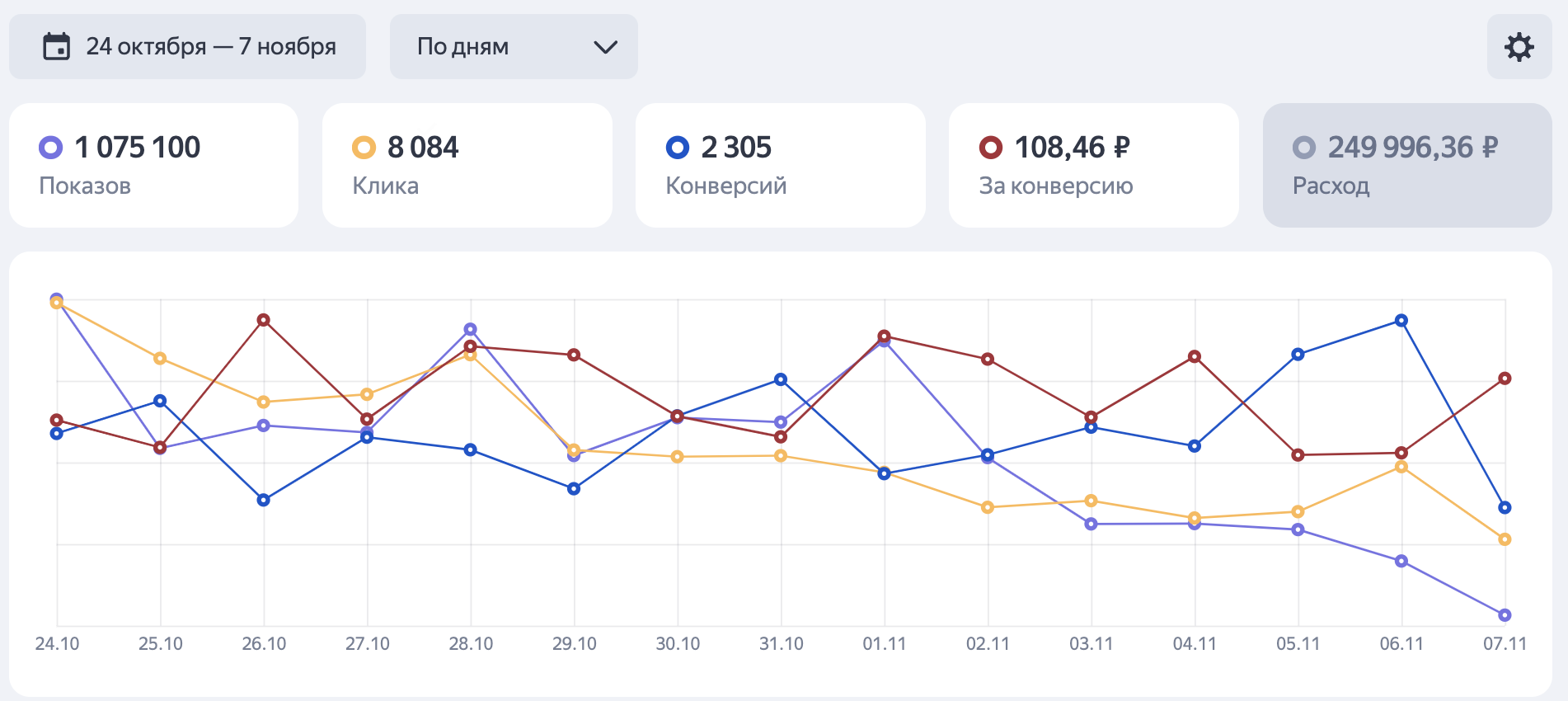Open date range 24 октября — 7 ноября
1568x701 pixels.
click(x=187, y=47)
